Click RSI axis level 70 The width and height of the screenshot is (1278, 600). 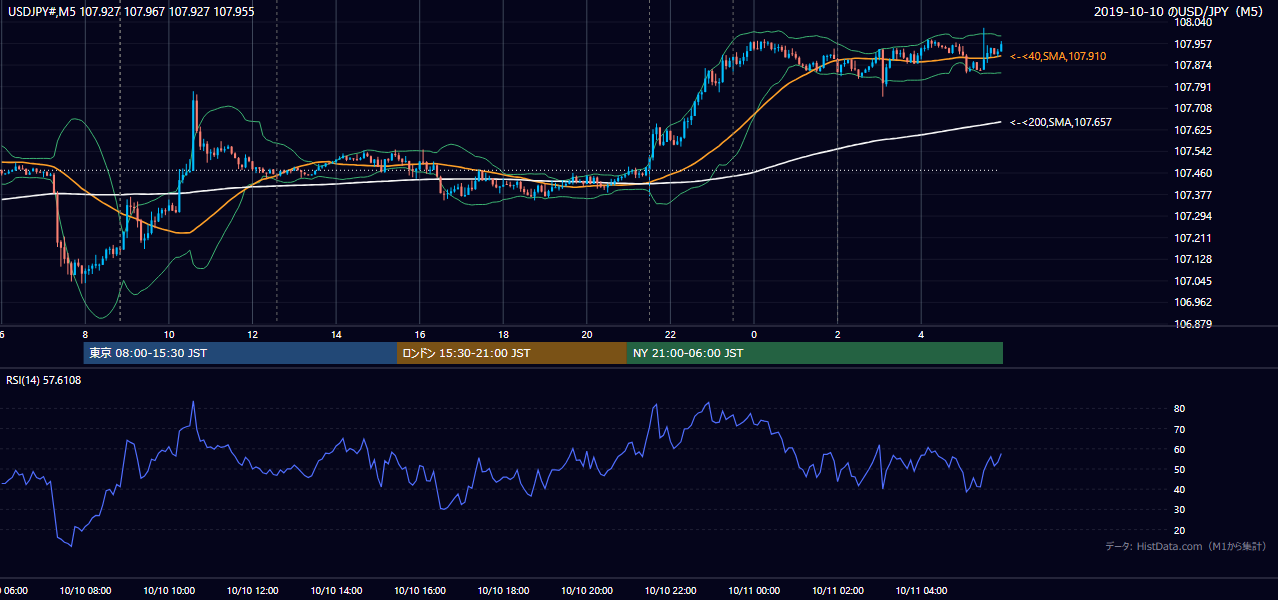pyautogui.click(x=1180, y=429)
